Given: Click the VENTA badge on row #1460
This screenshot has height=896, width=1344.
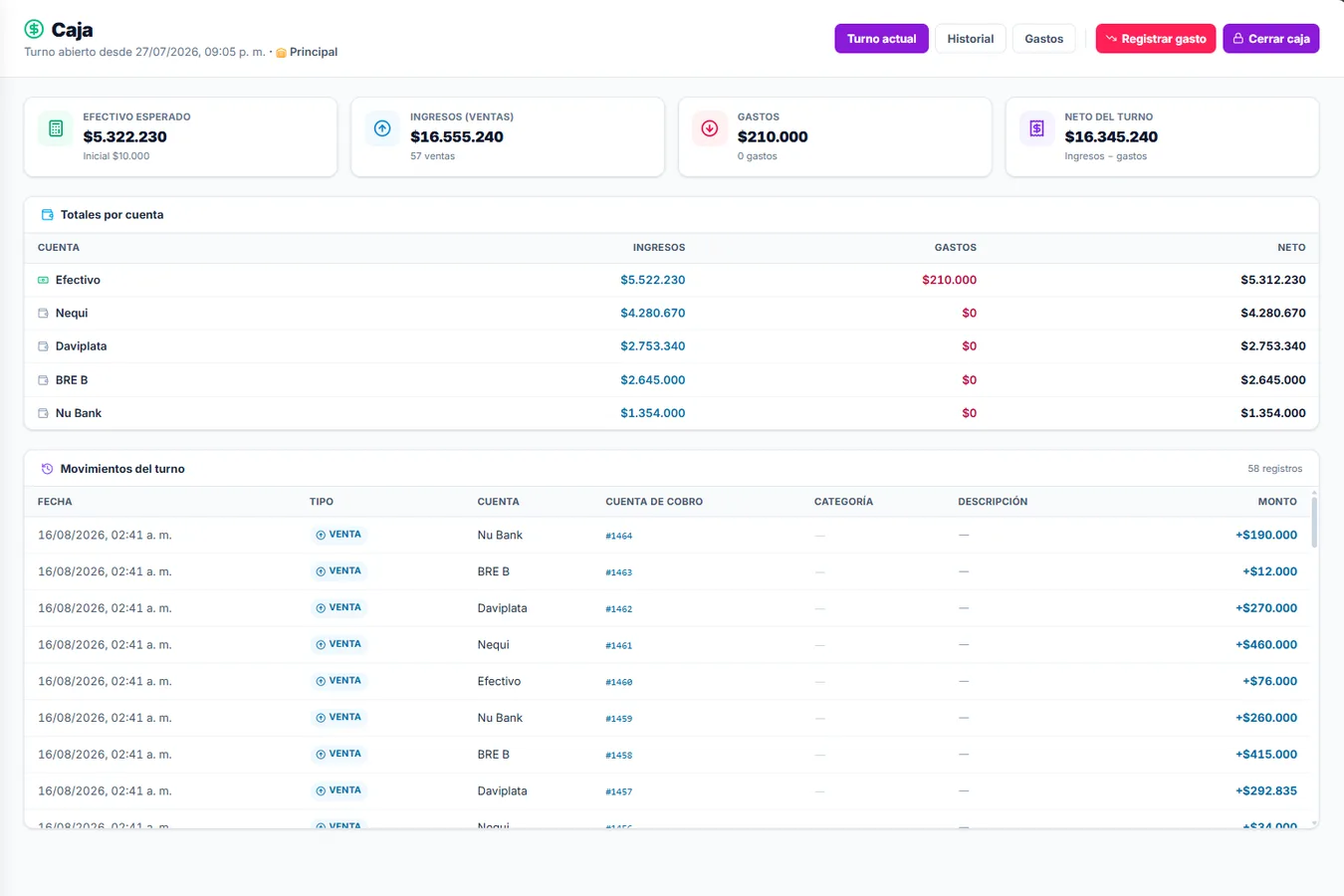Looking at the screenshot, I should coord(338,681).
